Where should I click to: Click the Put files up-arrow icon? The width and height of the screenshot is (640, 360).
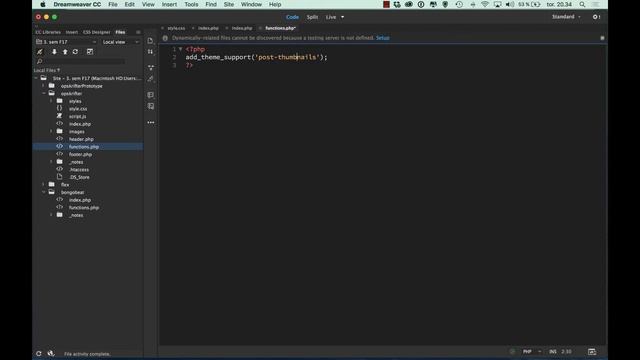(x=65, y=52)
